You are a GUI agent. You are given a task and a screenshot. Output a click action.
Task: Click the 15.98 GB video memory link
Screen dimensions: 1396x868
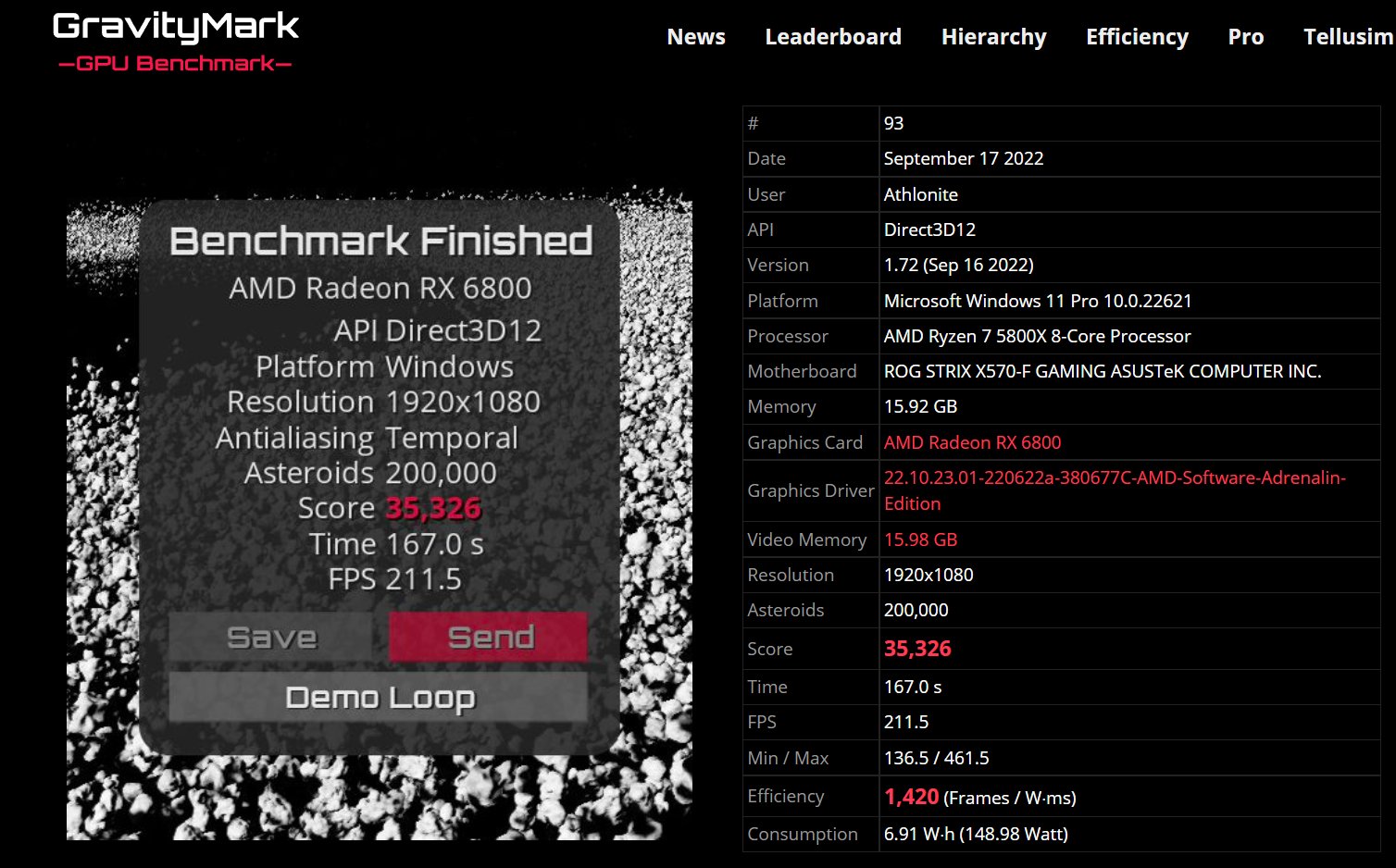920,539
